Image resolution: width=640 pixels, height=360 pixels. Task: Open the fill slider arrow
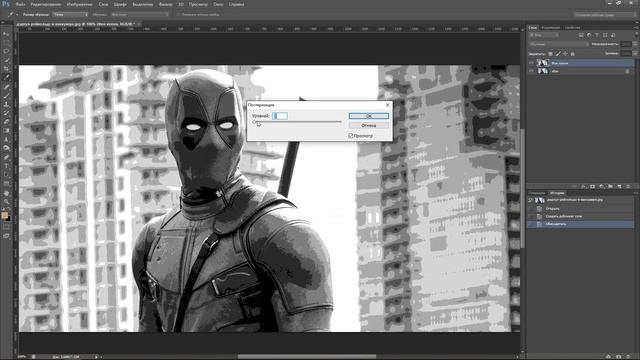pyautogui.click(x=635, y=53)
